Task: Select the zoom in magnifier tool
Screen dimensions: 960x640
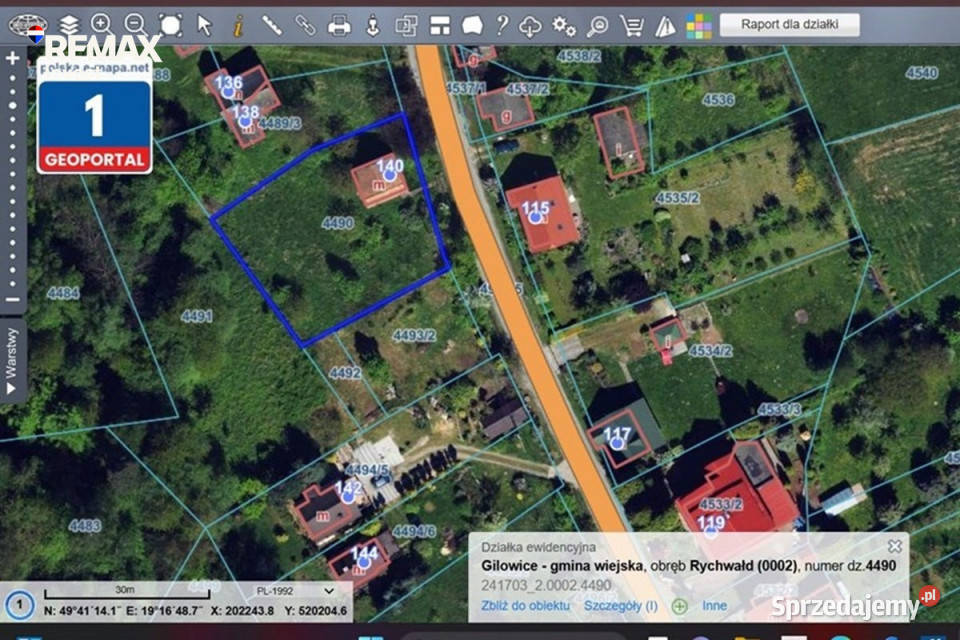Action: coord(102,25)
